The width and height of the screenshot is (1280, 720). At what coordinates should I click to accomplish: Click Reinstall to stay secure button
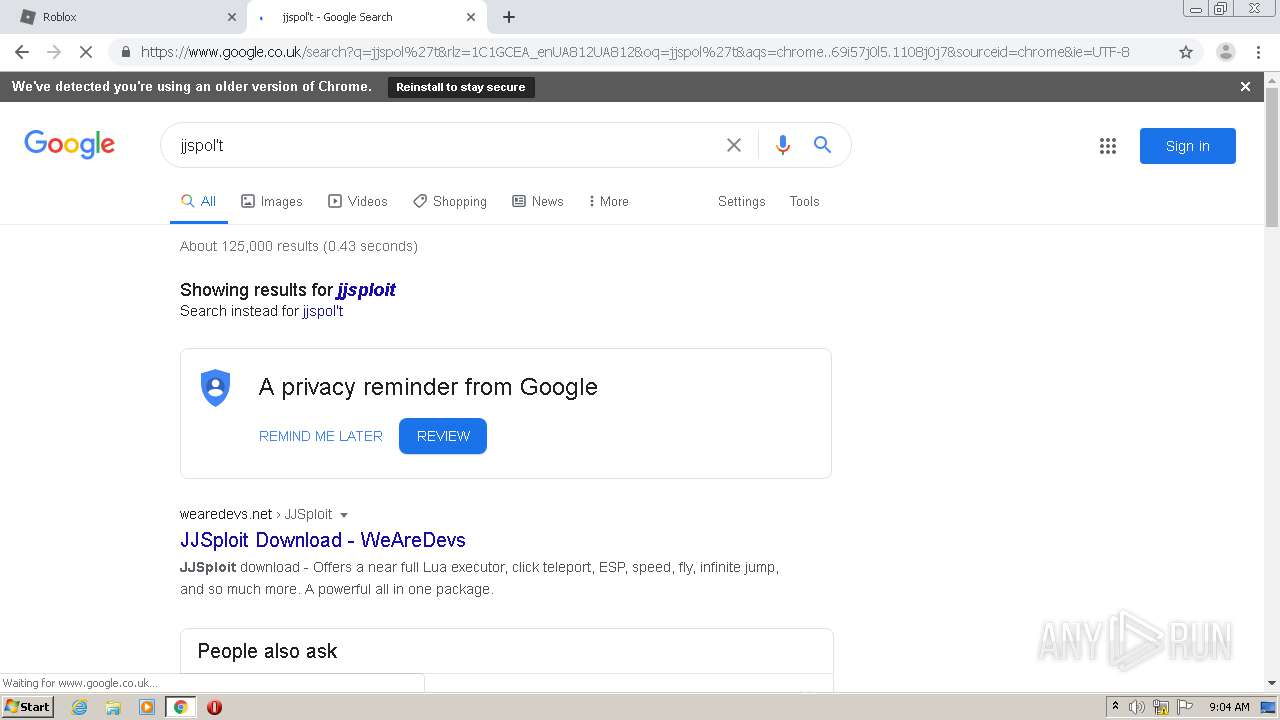click(x=461, y=87)
